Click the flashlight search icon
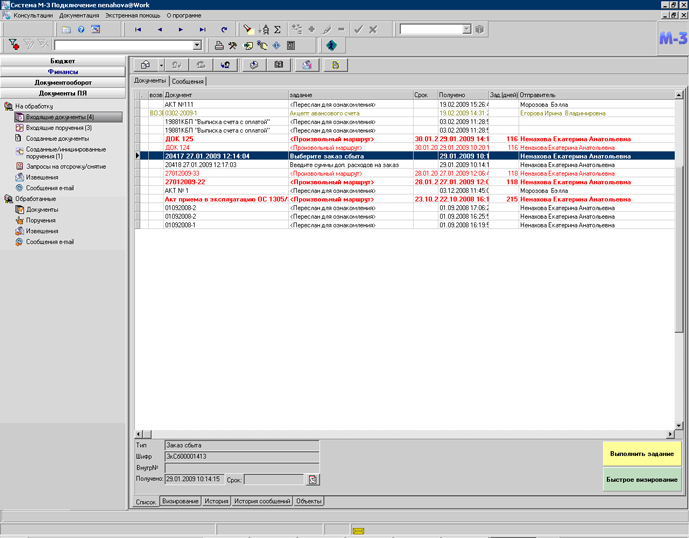 [x=248, y=29]
